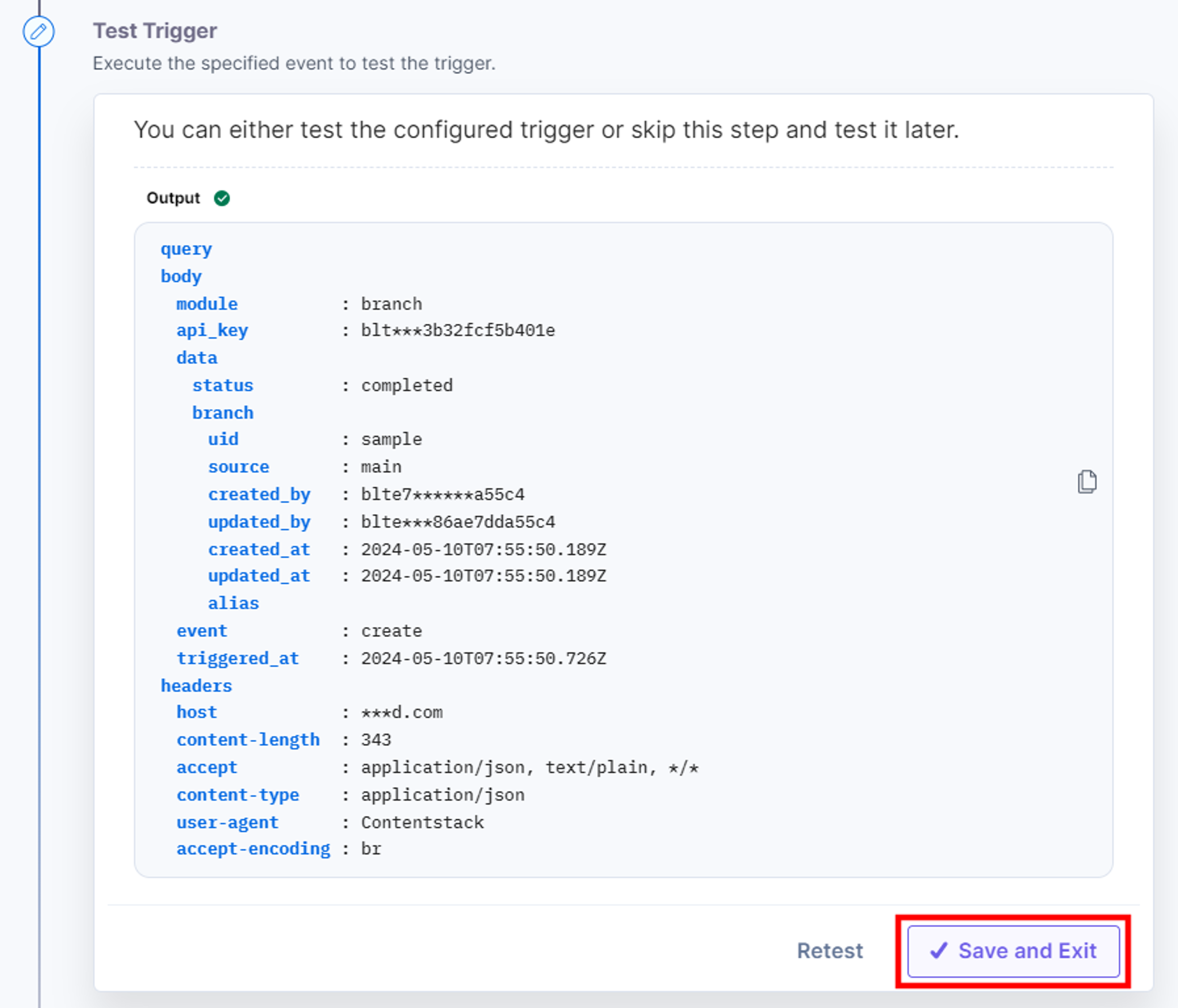
Task: Click the 'You can either test' instruction text
Action: point(546,130)
